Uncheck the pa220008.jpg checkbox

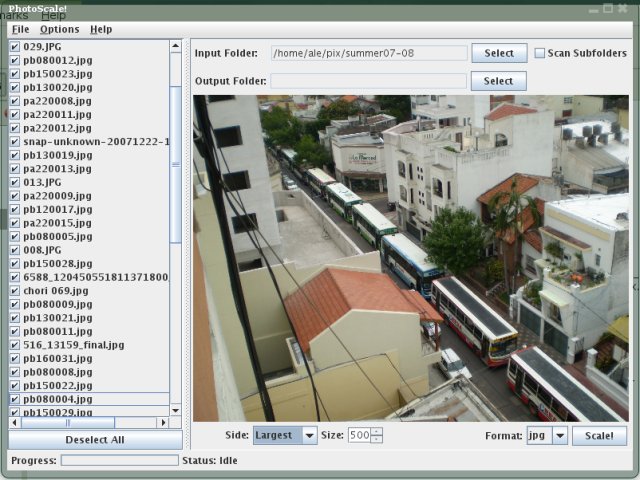(15, 101)
